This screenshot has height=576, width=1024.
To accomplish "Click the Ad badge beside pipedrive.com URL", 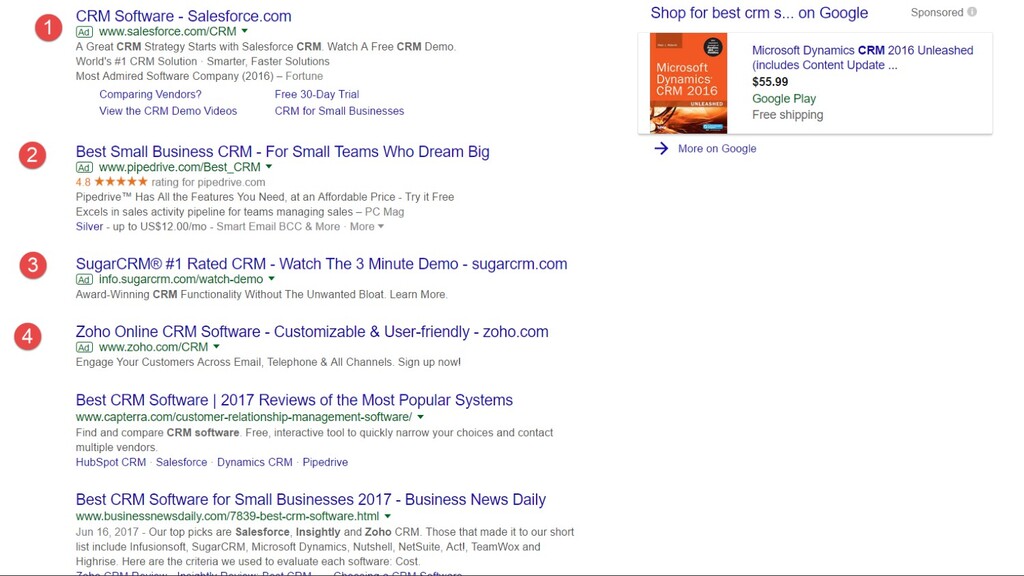I will (x=84, y=167).
